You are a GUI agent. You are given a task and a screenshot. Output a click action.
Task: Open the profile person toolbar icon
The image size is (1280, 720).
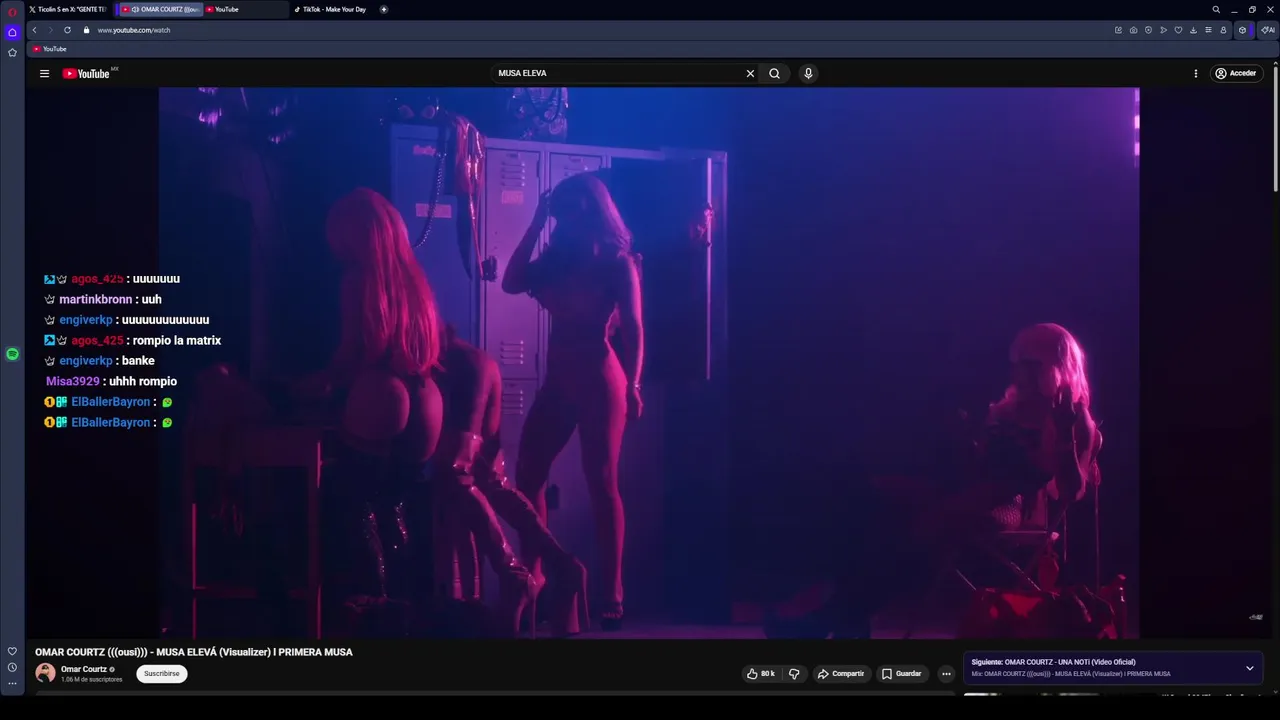pos(1223,30)
